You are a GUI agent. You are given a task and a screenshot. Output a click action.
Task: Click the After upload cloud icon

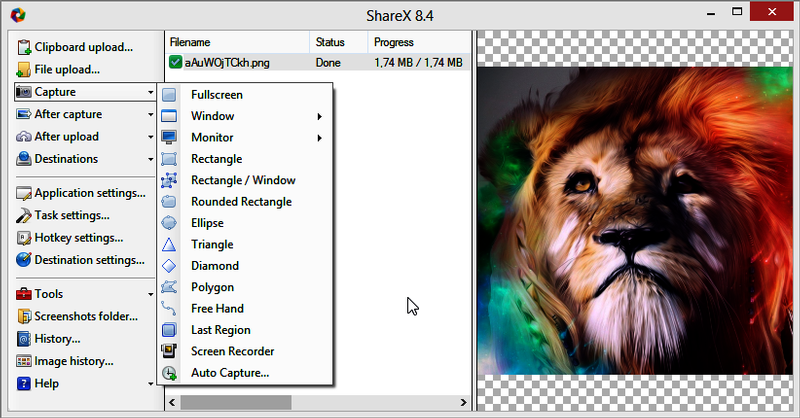pyautogui.click(x=23, y=137)
